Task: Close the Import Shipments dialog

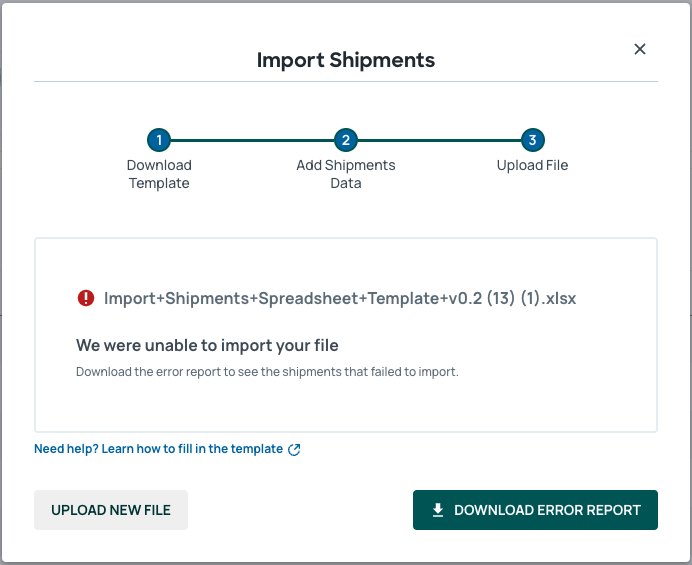Action: (x=639, y=49)
